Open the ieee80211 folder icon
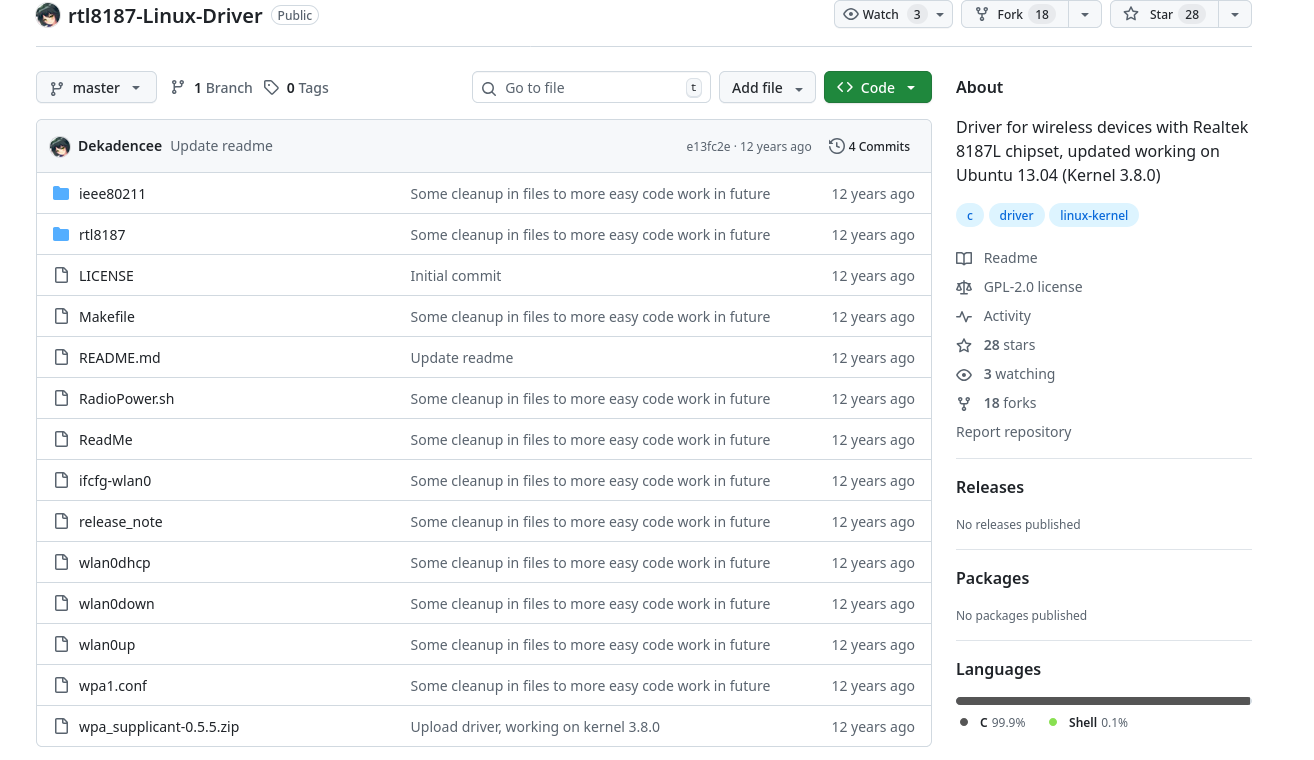Screen dimensions: 1314x760 click(61, 194)
